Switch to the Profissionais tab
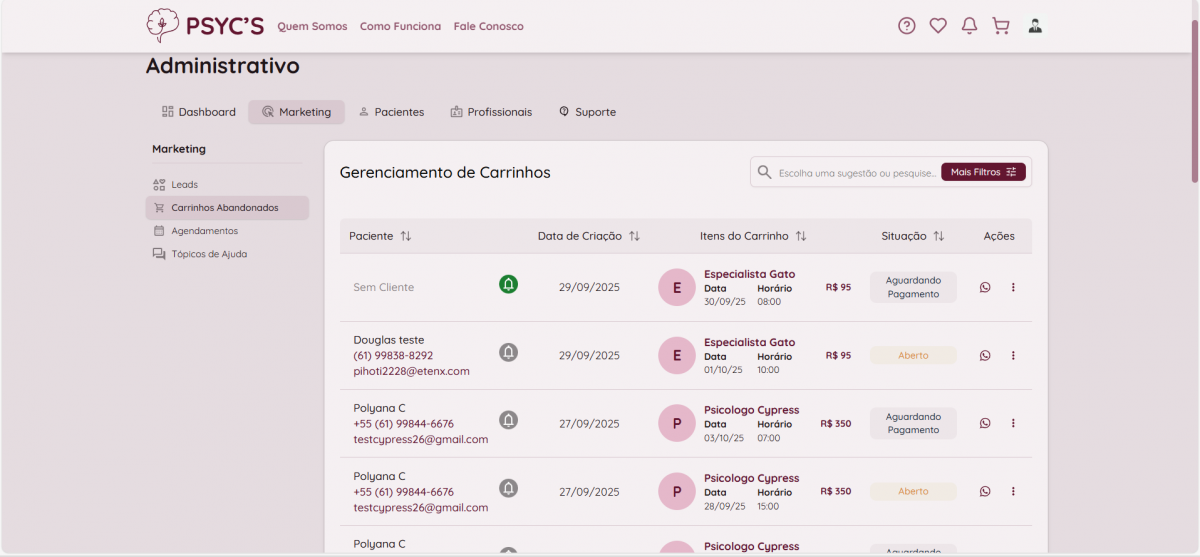 click(x=491, y=112)
